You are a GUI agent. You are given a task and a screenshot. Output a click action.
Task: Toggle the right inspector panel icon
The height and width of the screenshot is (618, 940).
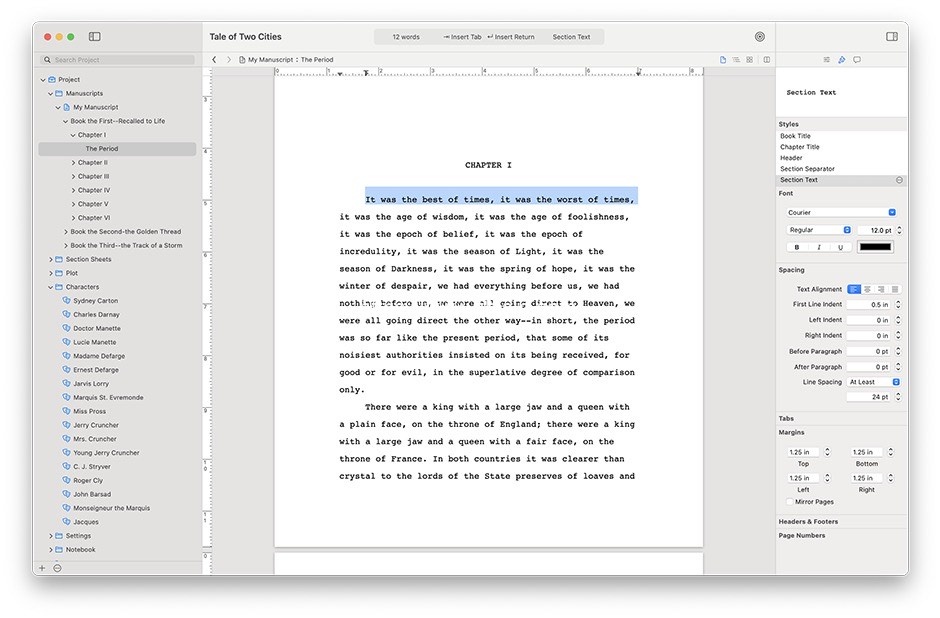pos(892,37)
